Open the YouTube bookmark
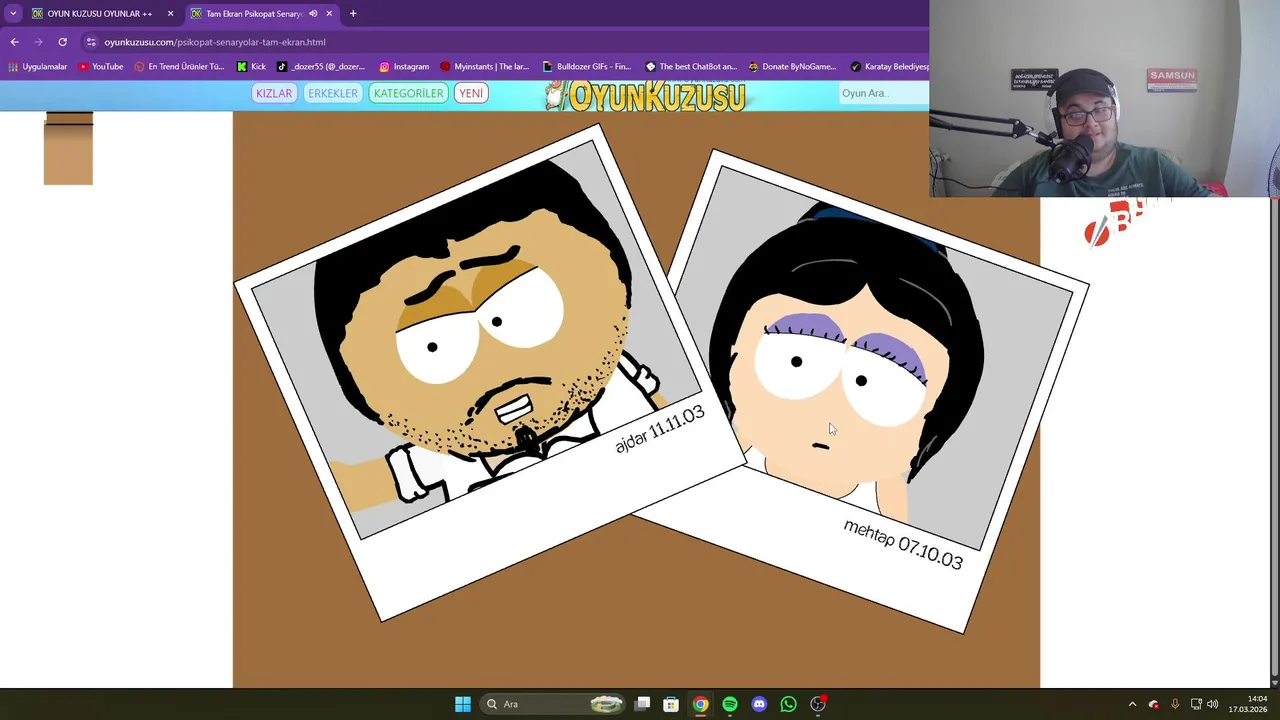 [x=100, y=67]
